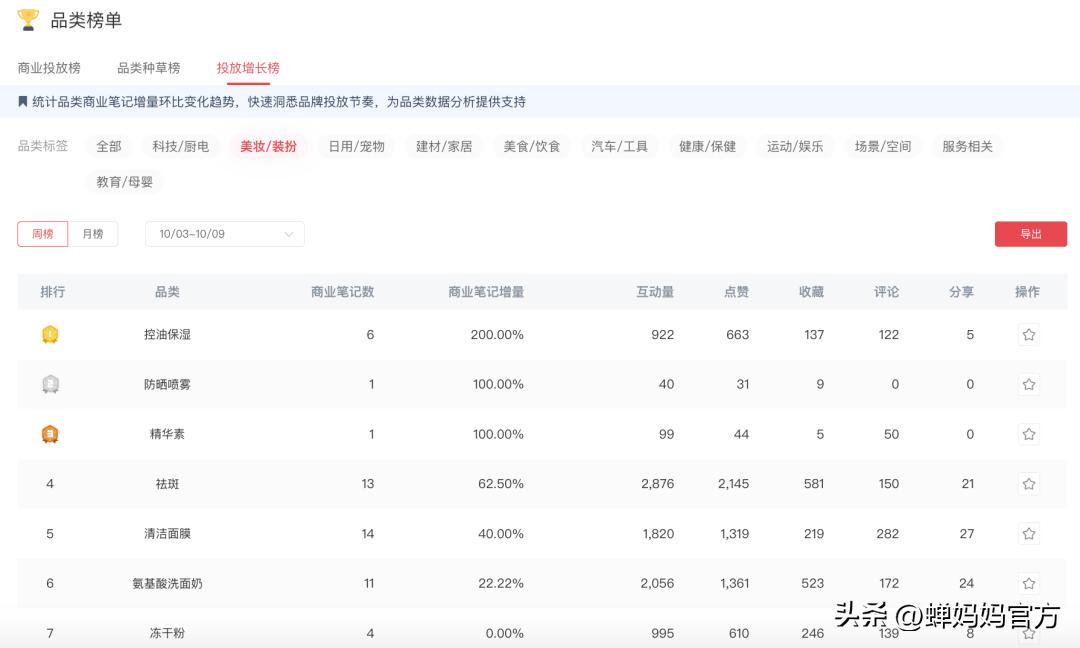The width and height of the screenshot is (1080, 648).
Task: Click the trophy icon beside 品类榜单 title
Action: (x=28, y=19)
